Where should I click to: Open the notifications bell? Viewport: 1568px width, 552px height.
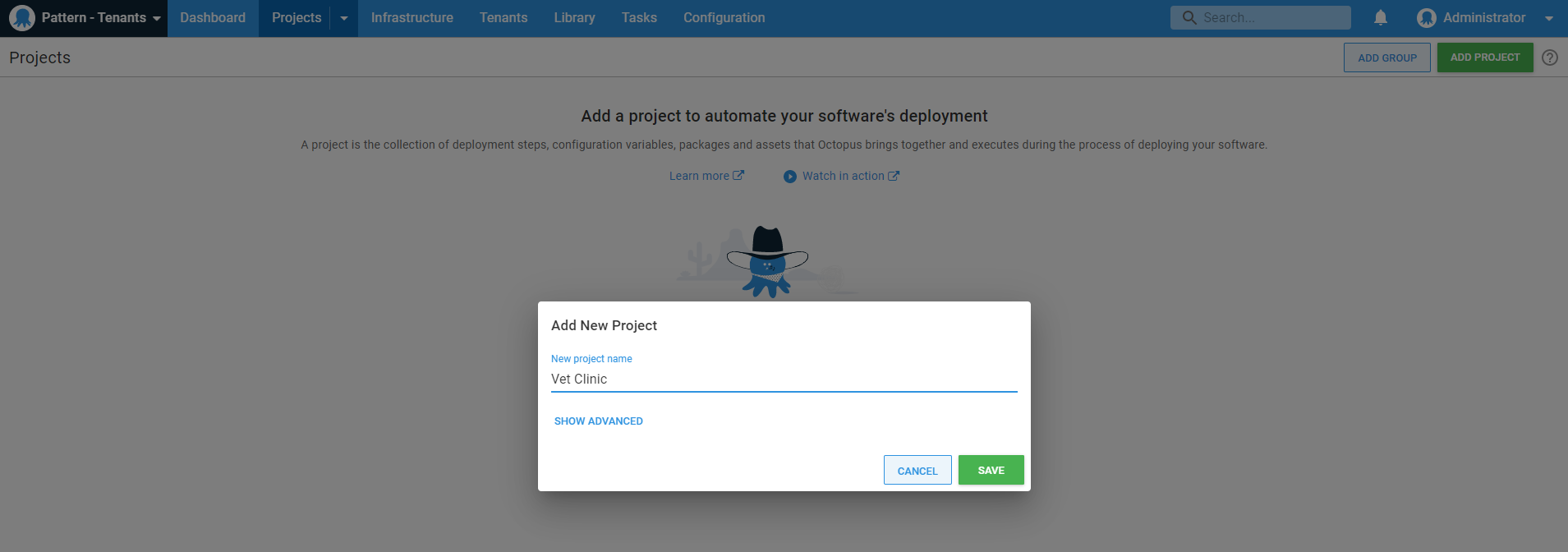click(x=1381, y=18)
